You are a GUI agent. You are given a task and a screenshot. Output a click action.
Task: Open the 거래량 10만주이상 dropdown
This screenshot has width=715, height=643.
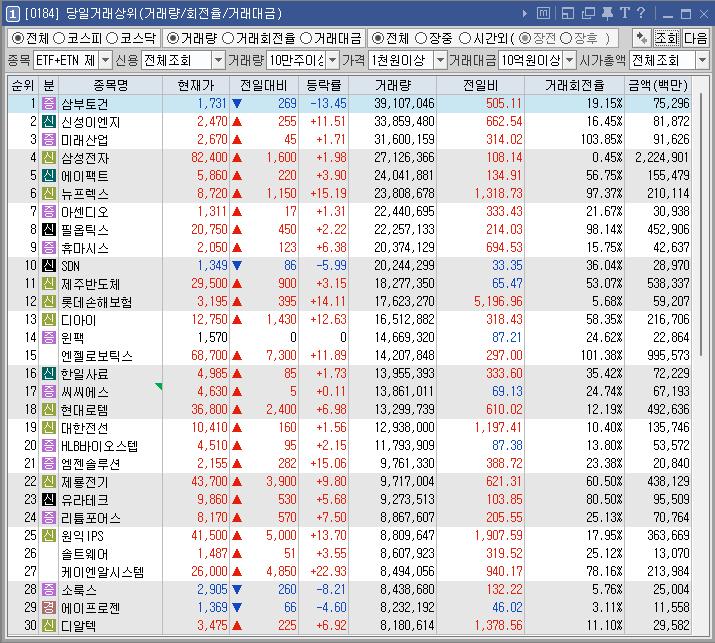point(332,60)
